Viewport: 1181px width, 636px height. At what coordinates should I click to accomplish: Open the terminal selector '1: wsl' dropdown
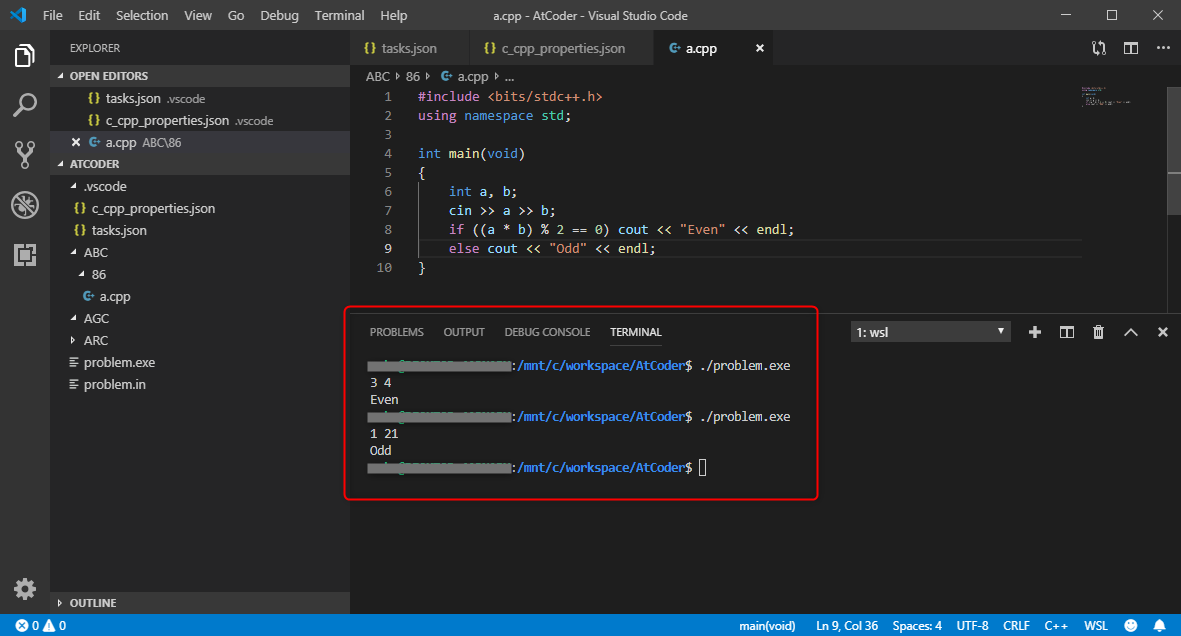tap(931, 332)
